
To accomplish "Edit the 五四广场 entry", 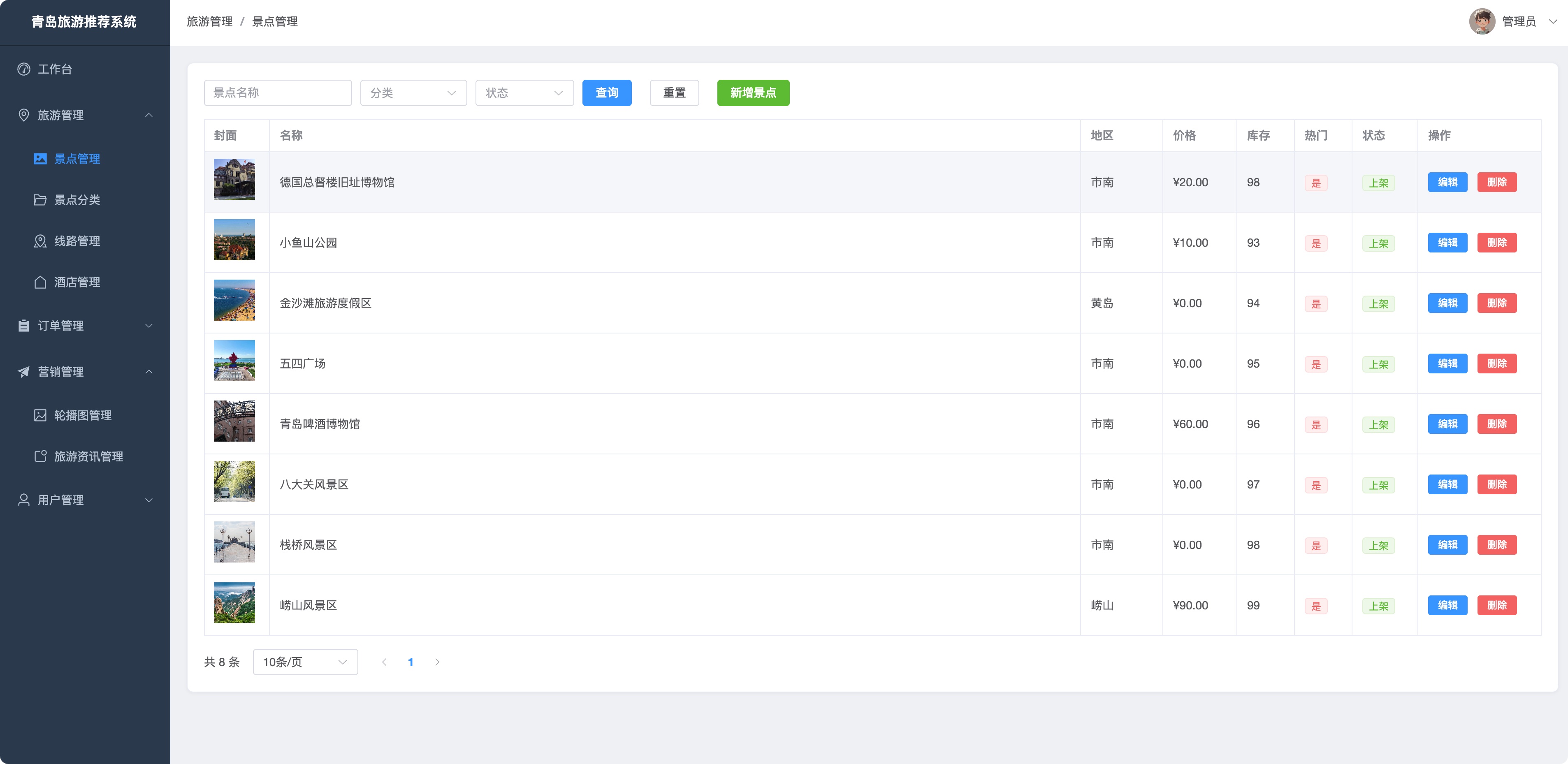I will [1447, 364].
